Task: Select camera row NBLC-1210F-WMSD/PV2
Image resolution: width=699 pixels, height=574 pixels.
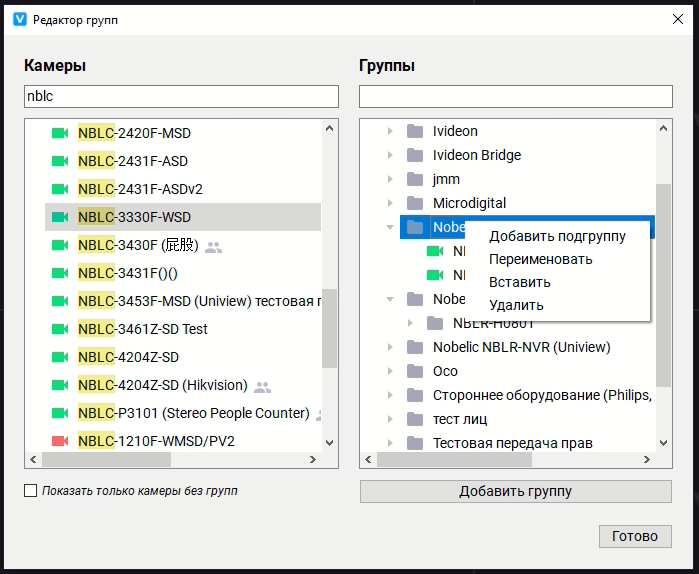Action: click(x=183, y=441)
